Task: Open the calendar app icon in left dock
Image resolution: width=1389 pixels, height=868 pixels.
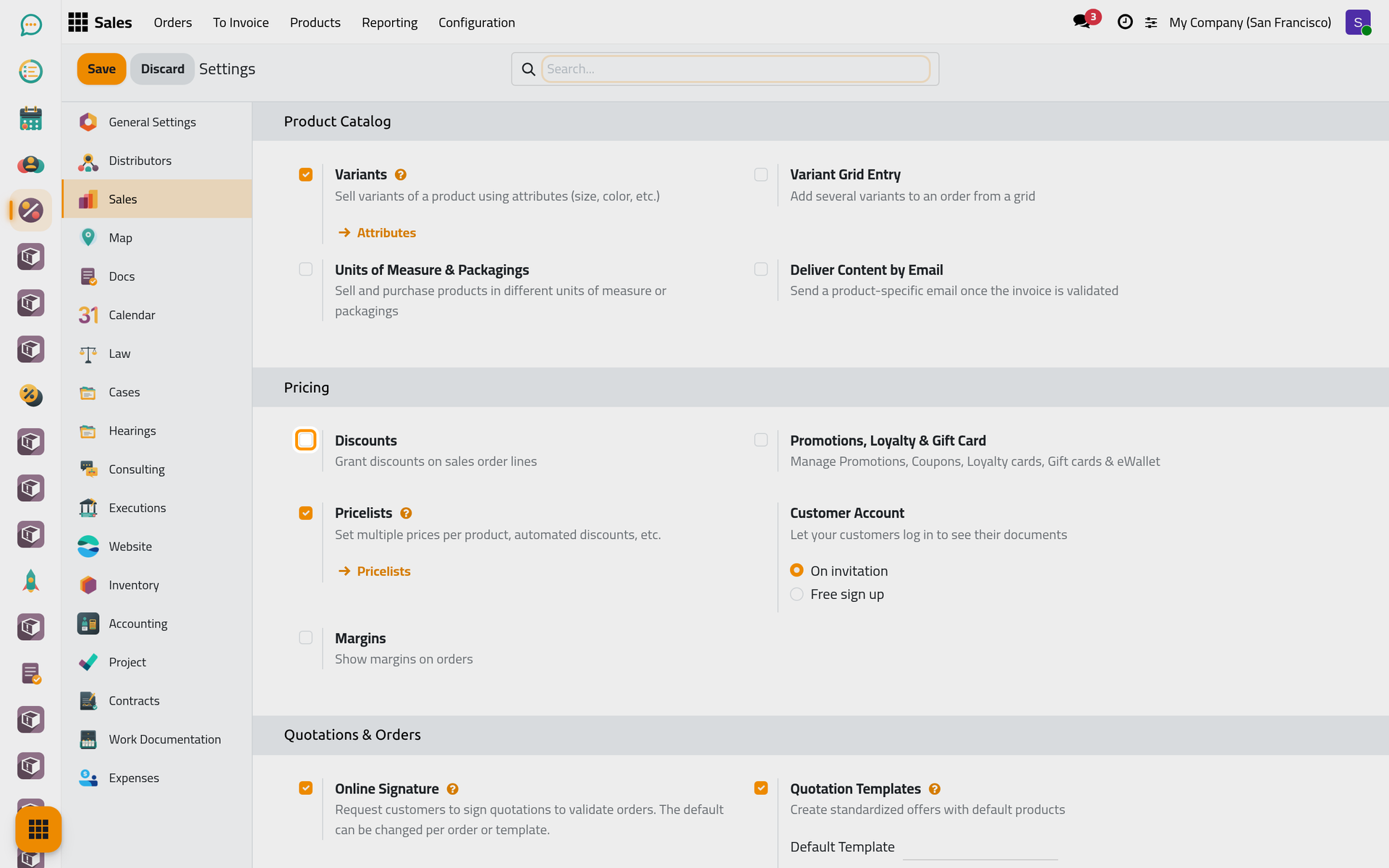Action: (30, 118)
